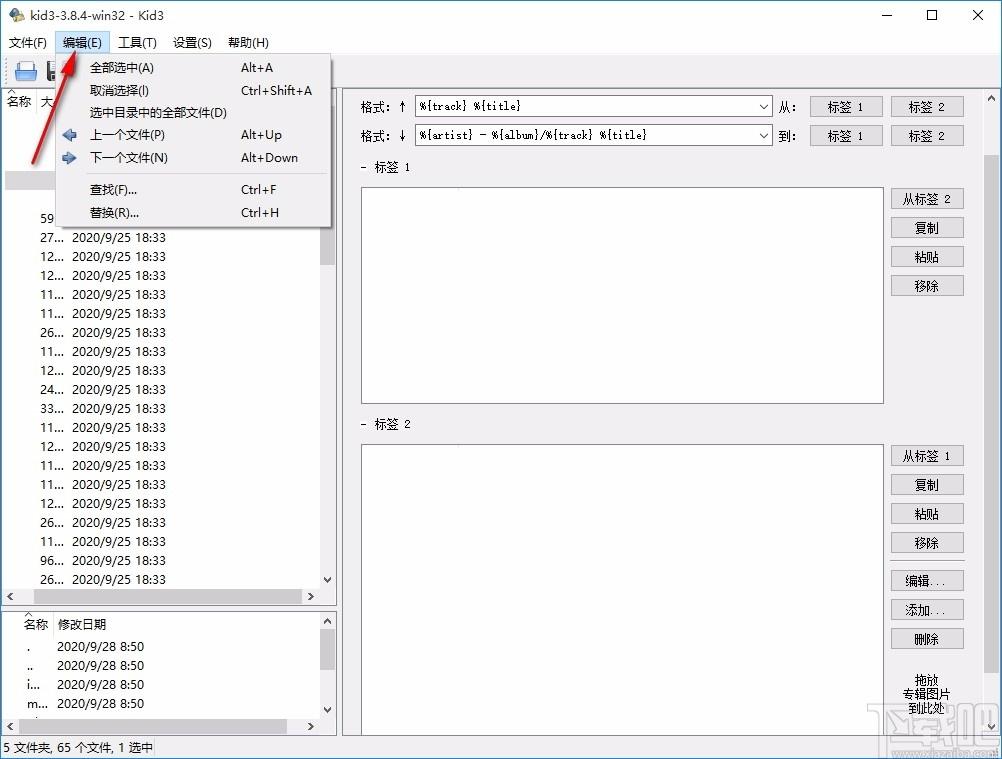Click the Open toolbar icon
Screen dimensions: 1002x759
tap(26, 71)
